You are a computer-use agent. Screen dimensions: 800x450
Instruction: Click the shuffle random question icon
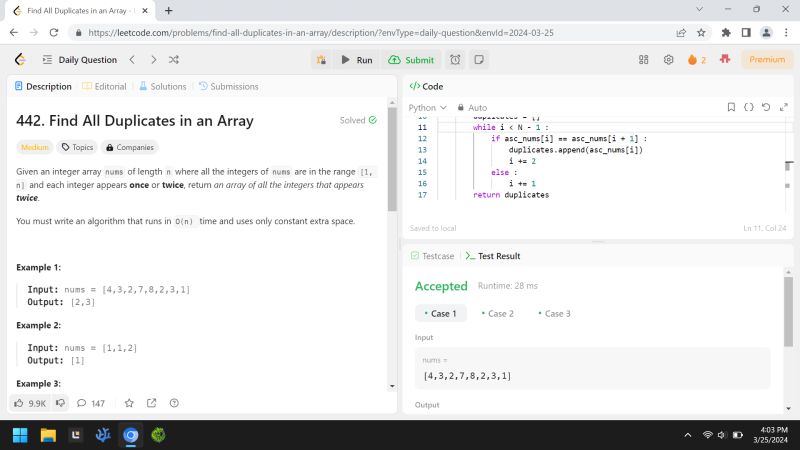click(175, 60)
